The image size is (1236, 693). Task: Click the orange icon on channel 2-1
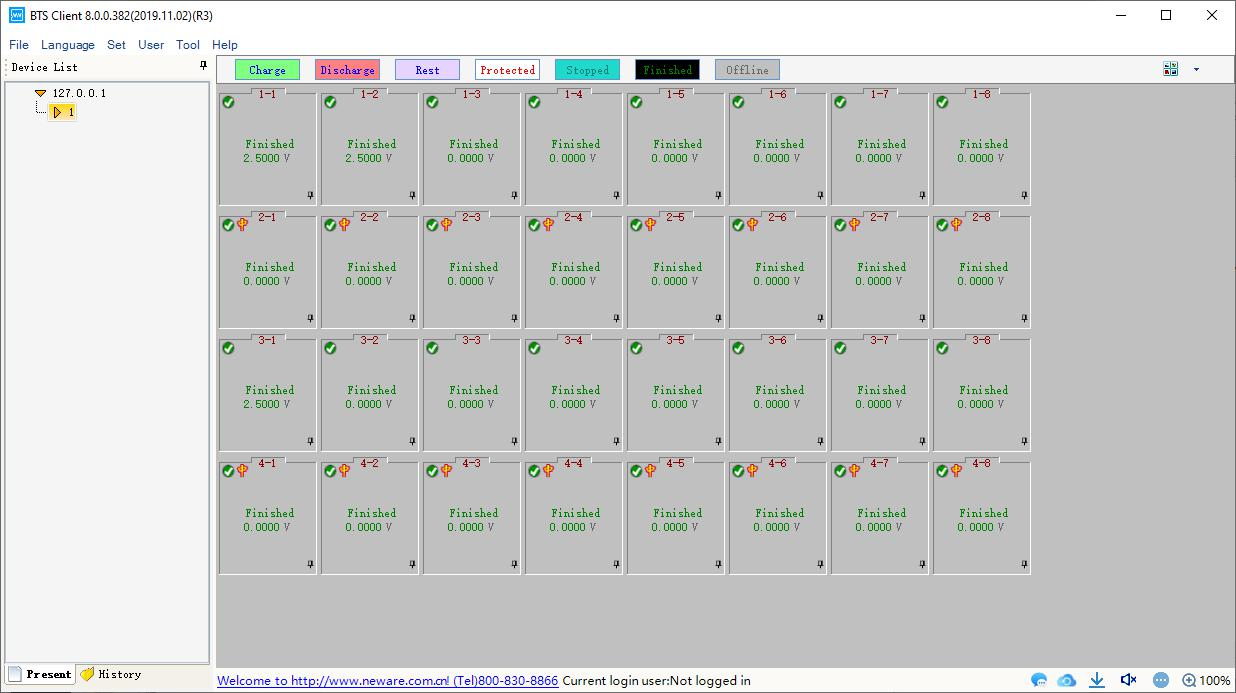click(242, 225)
